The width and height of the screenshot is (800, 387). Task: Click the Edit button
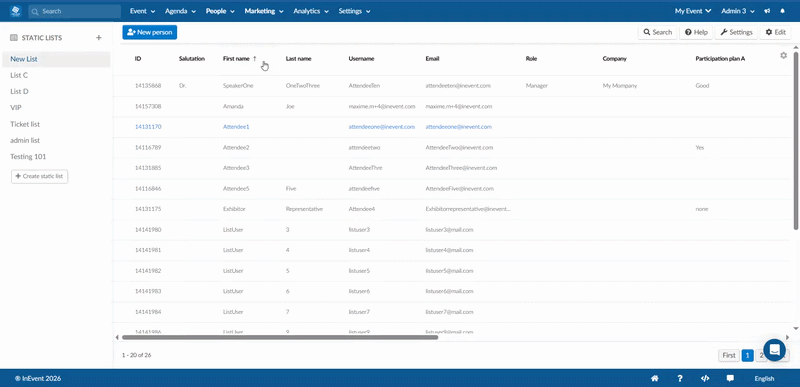point(776,32)
